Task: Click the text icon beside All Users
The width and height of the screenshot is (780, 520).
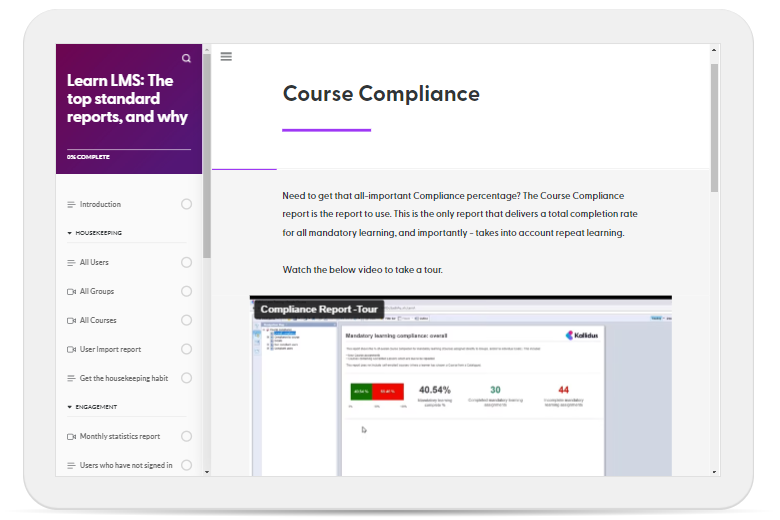Action: 71,263
